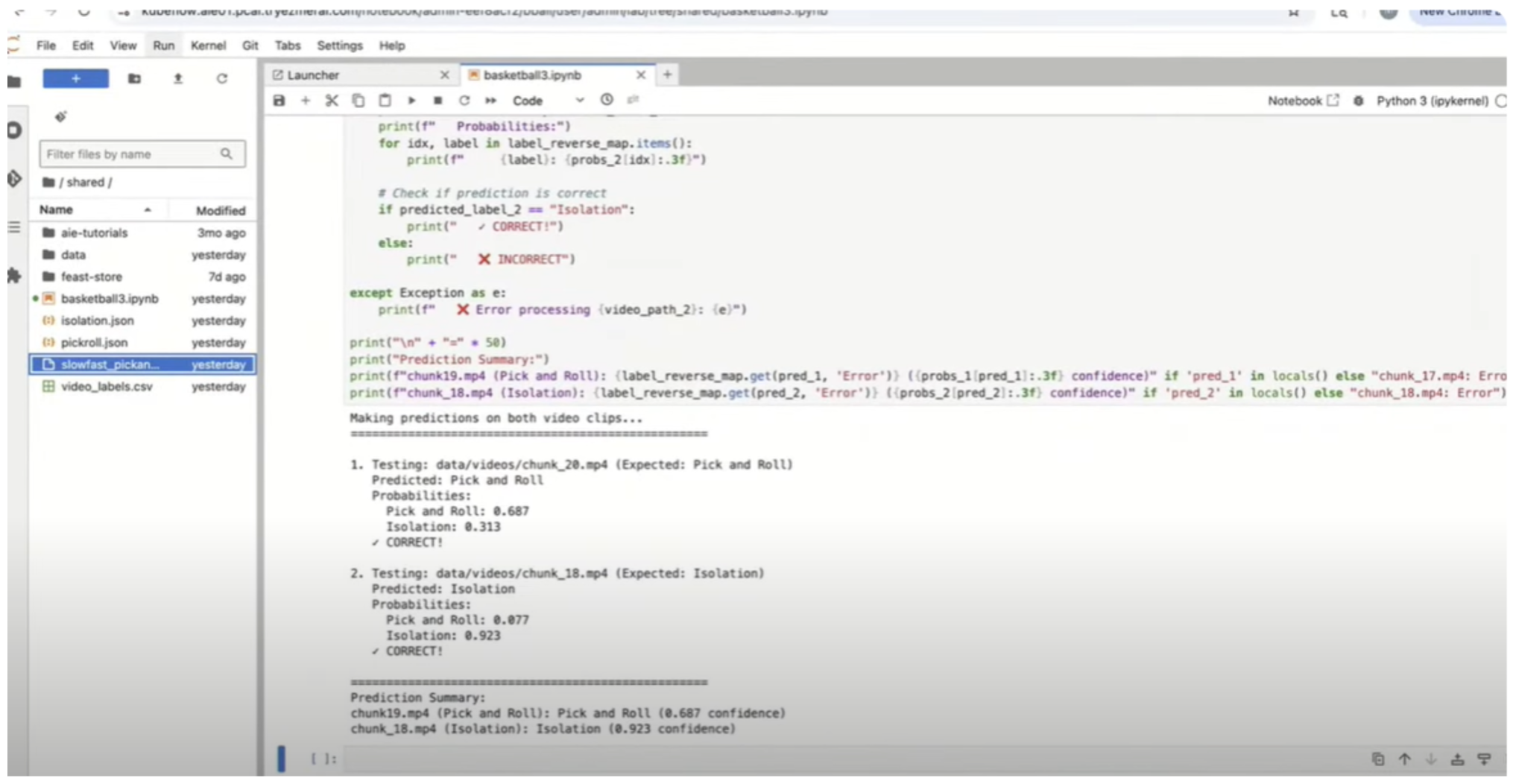
Task: Close the basketball3.ipynb tab
Action: click(x=640, y=75)
